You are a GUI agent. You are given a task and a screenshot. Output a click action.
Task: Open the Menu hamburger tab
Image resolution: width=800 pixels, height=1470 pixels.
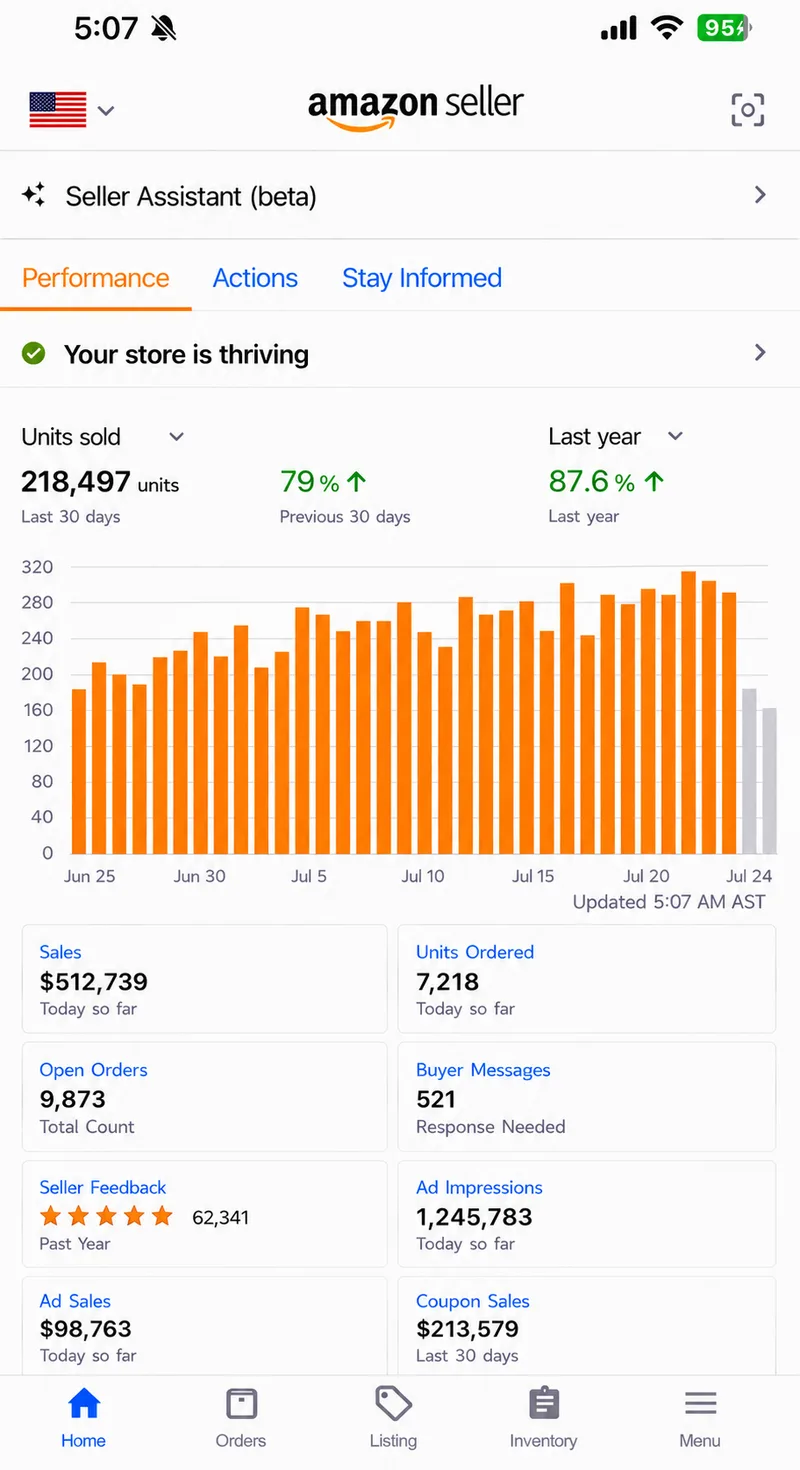[700, 1418]
